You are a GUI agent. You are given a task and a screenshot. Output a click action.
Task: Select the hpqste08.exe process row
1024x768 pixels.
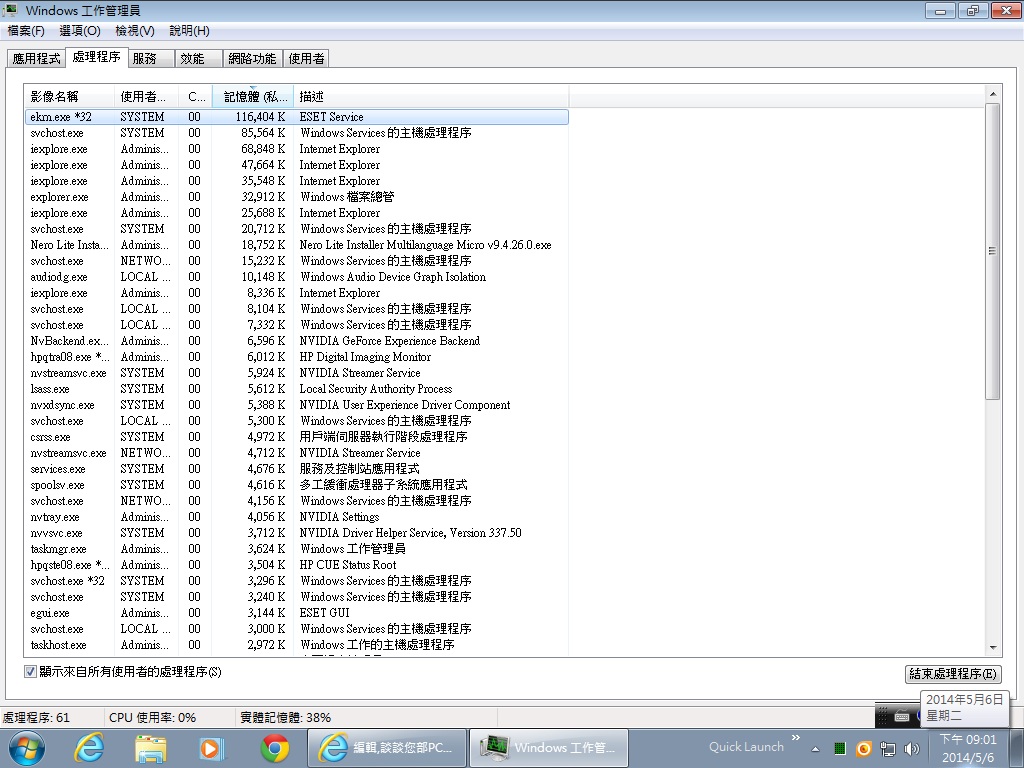tap(296, 565)
